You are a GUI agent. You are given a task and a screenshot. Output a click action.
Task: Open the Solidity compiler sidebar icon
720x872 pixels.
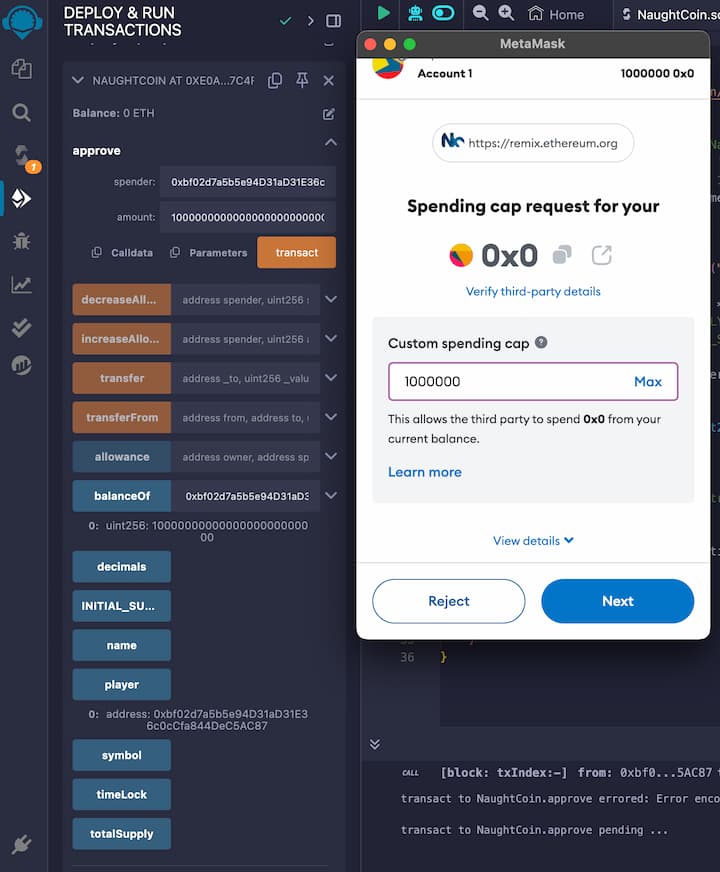click(x=23, y=156)
